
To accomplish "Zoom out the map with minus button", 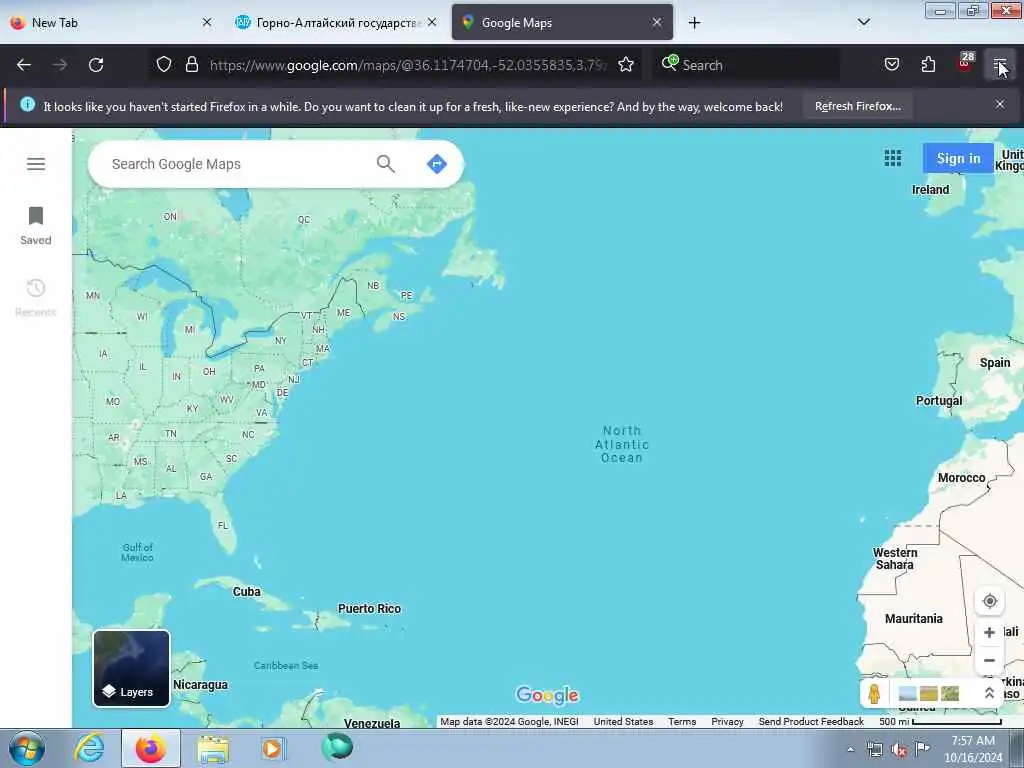I will click(989, 660).
